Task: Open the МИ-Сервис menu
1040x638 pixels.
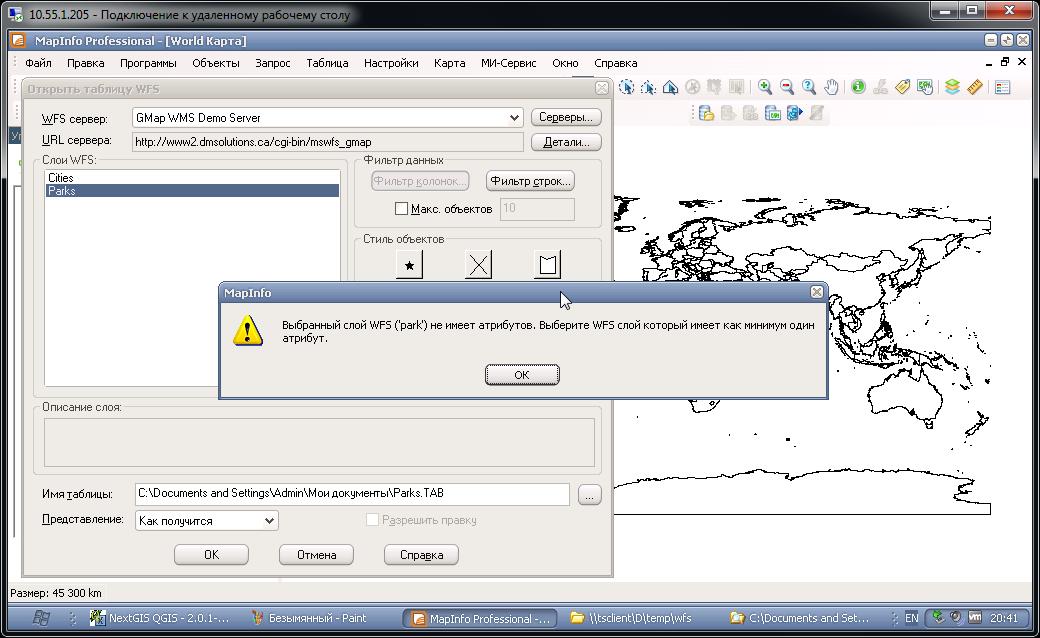Action: pos(509,63)
